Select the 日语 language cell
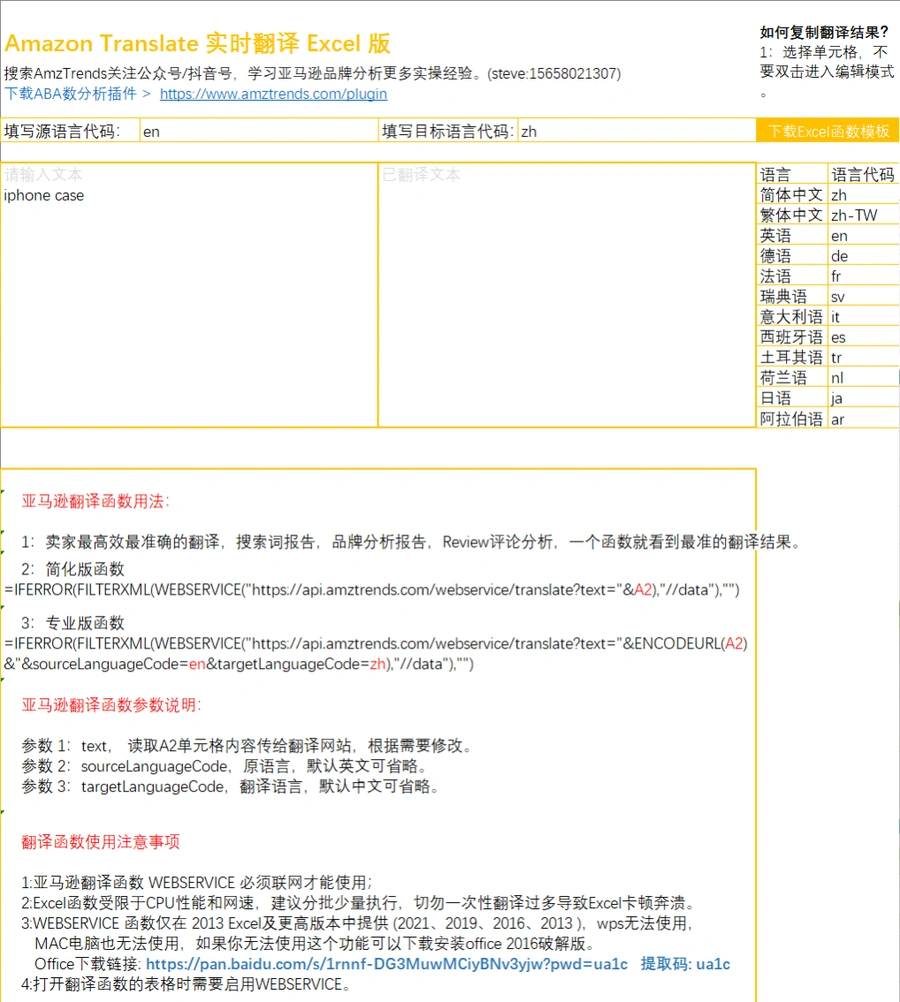The width and height of the screenshot is (900, 1002). tap(793, 398)
